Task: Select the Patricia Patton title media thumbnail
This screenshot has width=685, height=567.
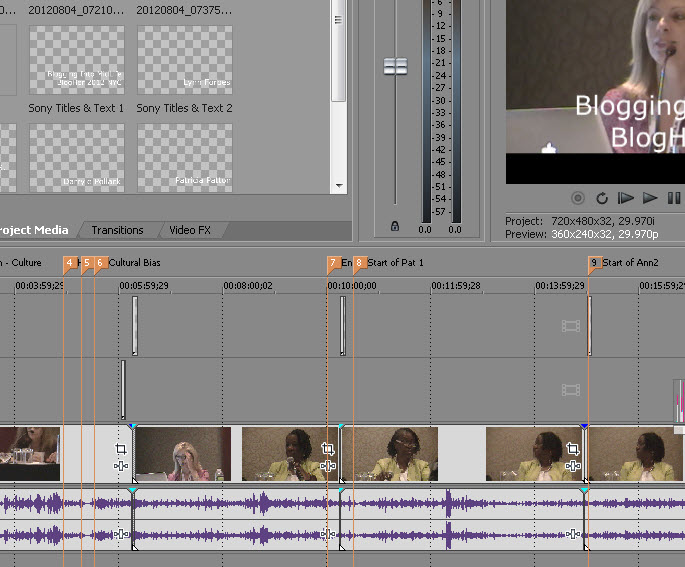Action: [x=185, y=158]
